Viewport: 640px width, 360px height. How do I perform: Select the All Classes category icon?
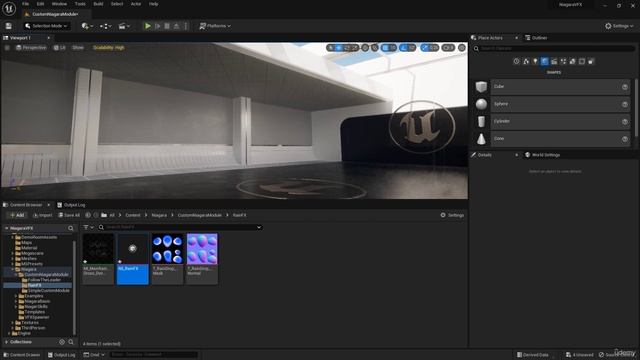pos(591,61)
